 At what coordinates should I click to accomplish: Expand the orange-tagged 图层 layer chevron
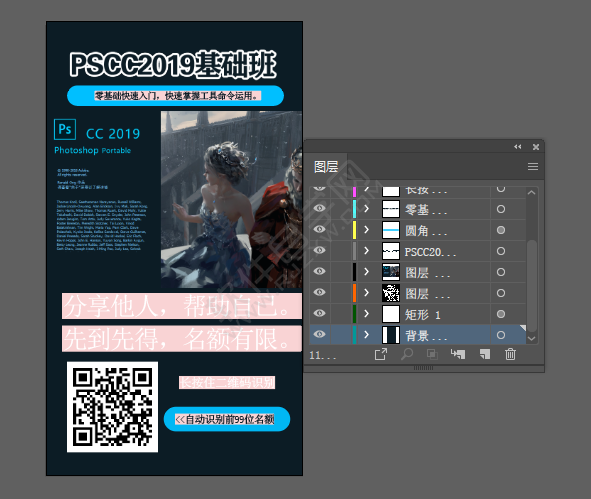click(366, 292)
